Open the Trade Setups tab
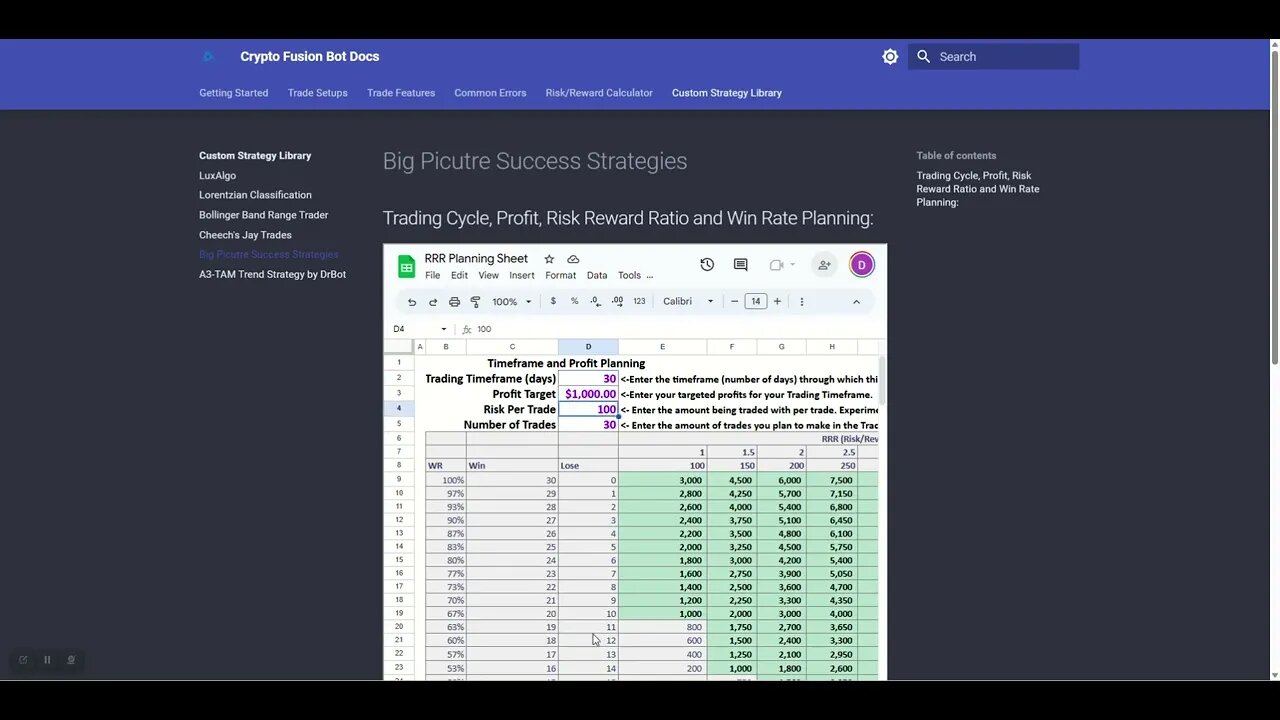The height and width of the screenshot is (720, 1280). pyautogui.click(x=318, y=93)
